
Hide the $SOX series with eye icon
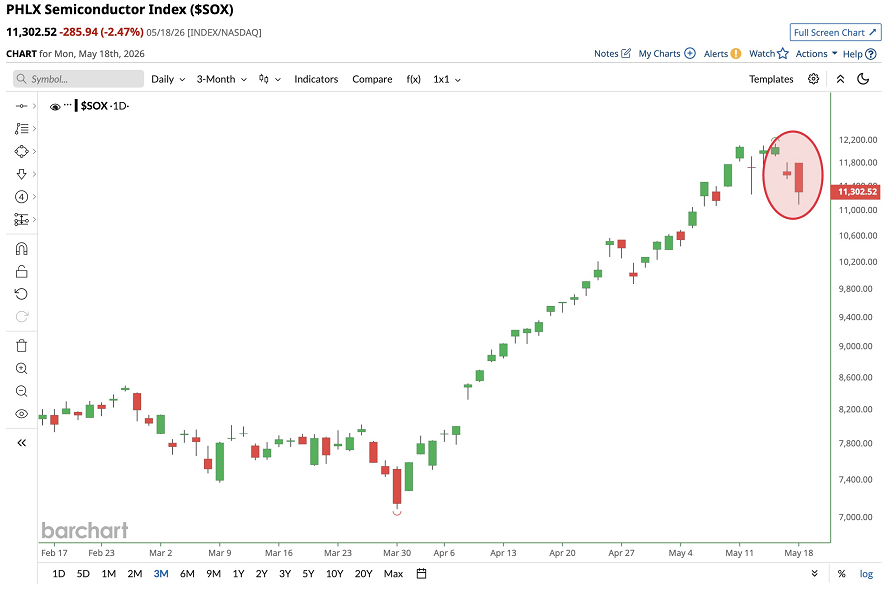[x=55, y=107]
